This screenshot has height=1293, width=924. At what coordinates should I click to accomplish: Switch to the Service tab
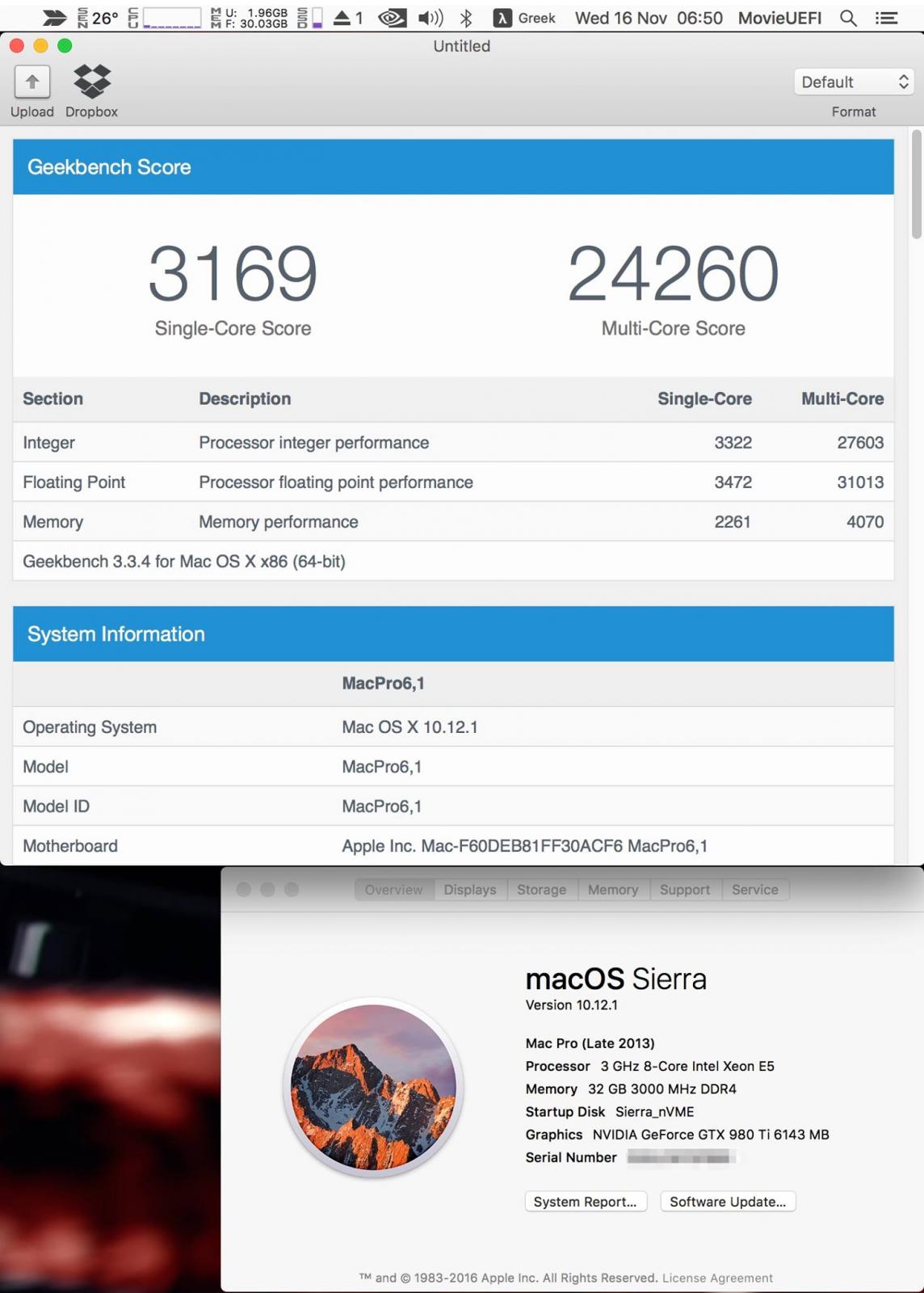755,890
